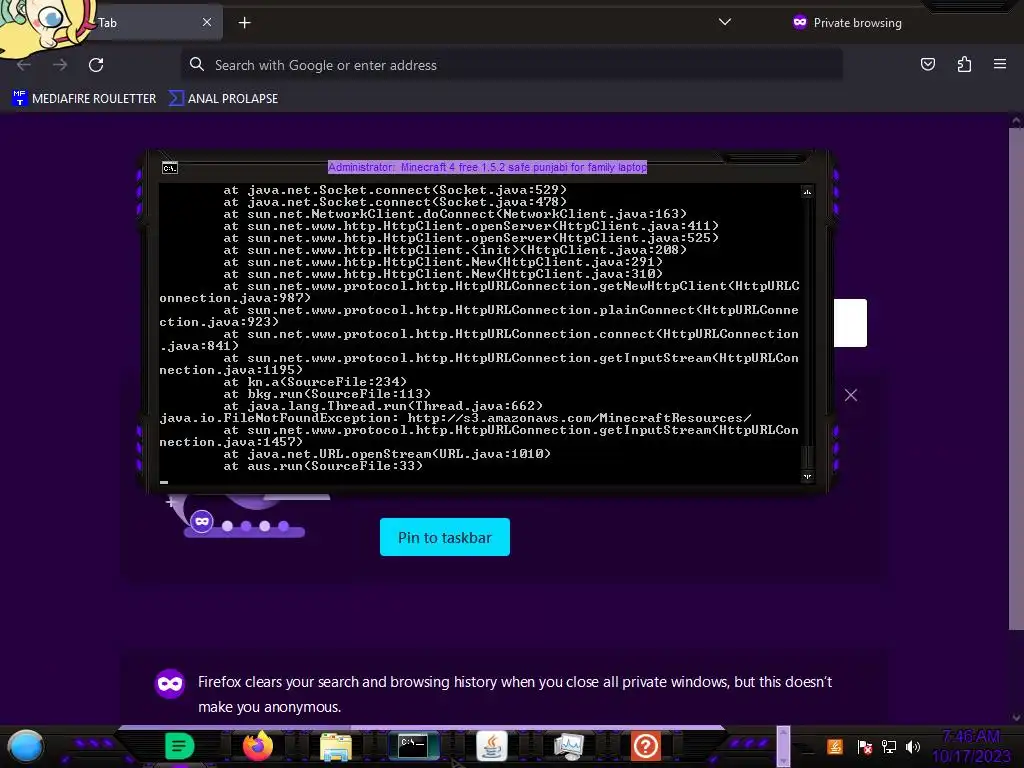1024x768 pixels.
Task: Select the Firefox Tab label
Action: [x=108, y=23]
